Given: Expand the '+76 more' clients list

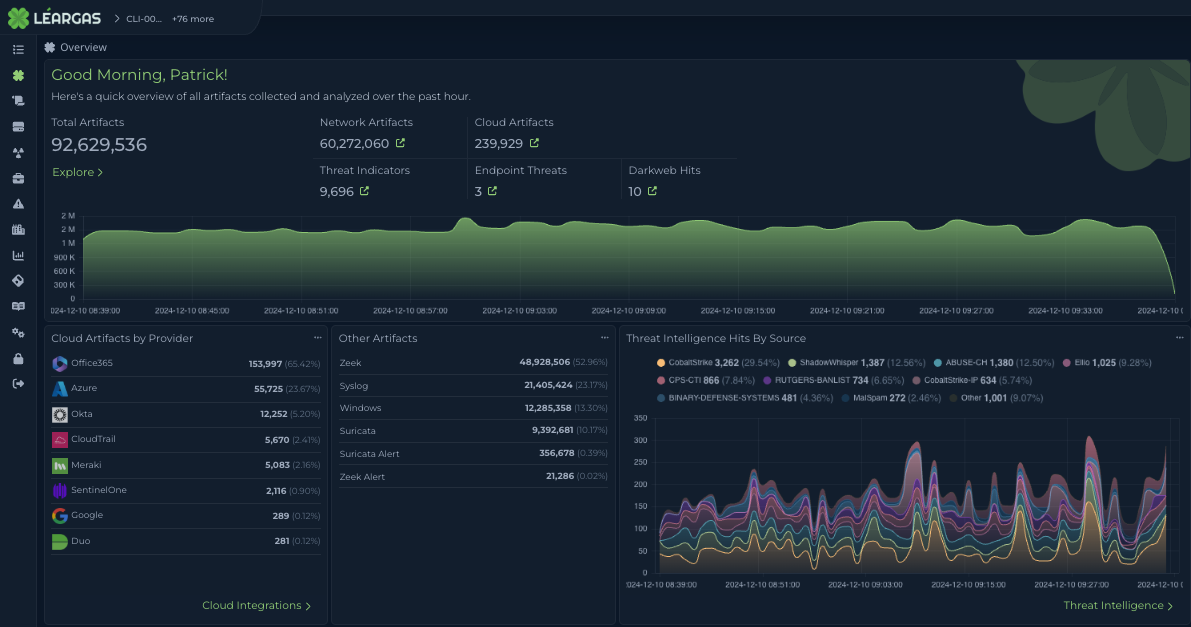Looking at the screenshot, I should point(193,18).
